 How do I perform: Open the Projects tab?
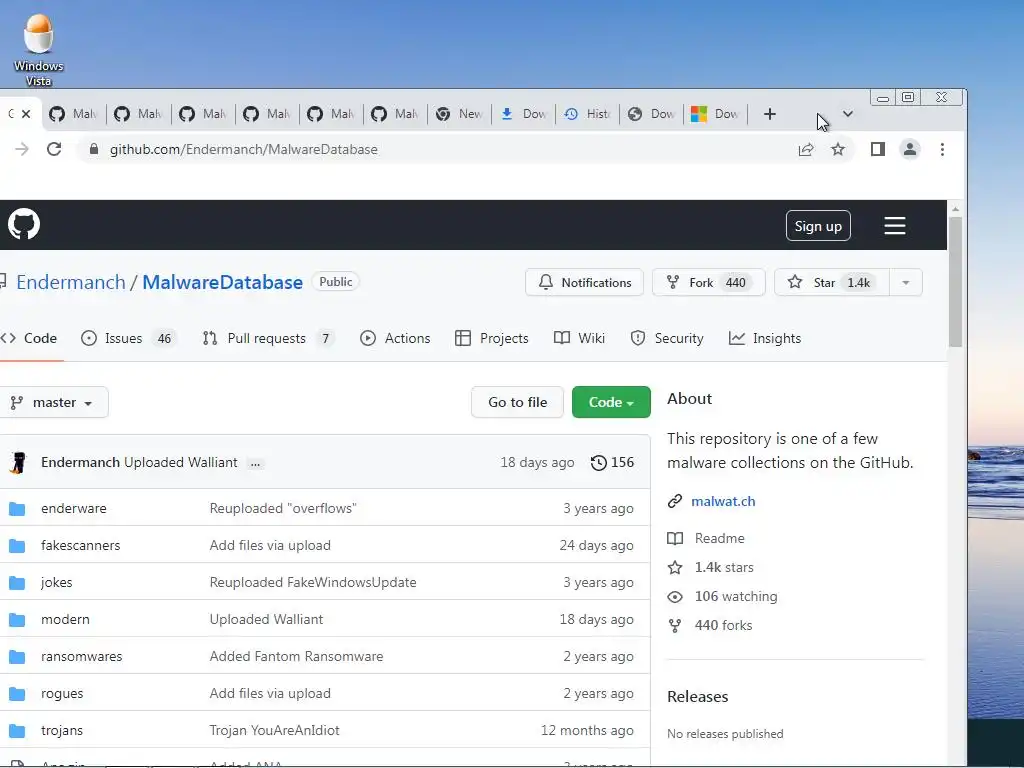(x=492, y=338)
